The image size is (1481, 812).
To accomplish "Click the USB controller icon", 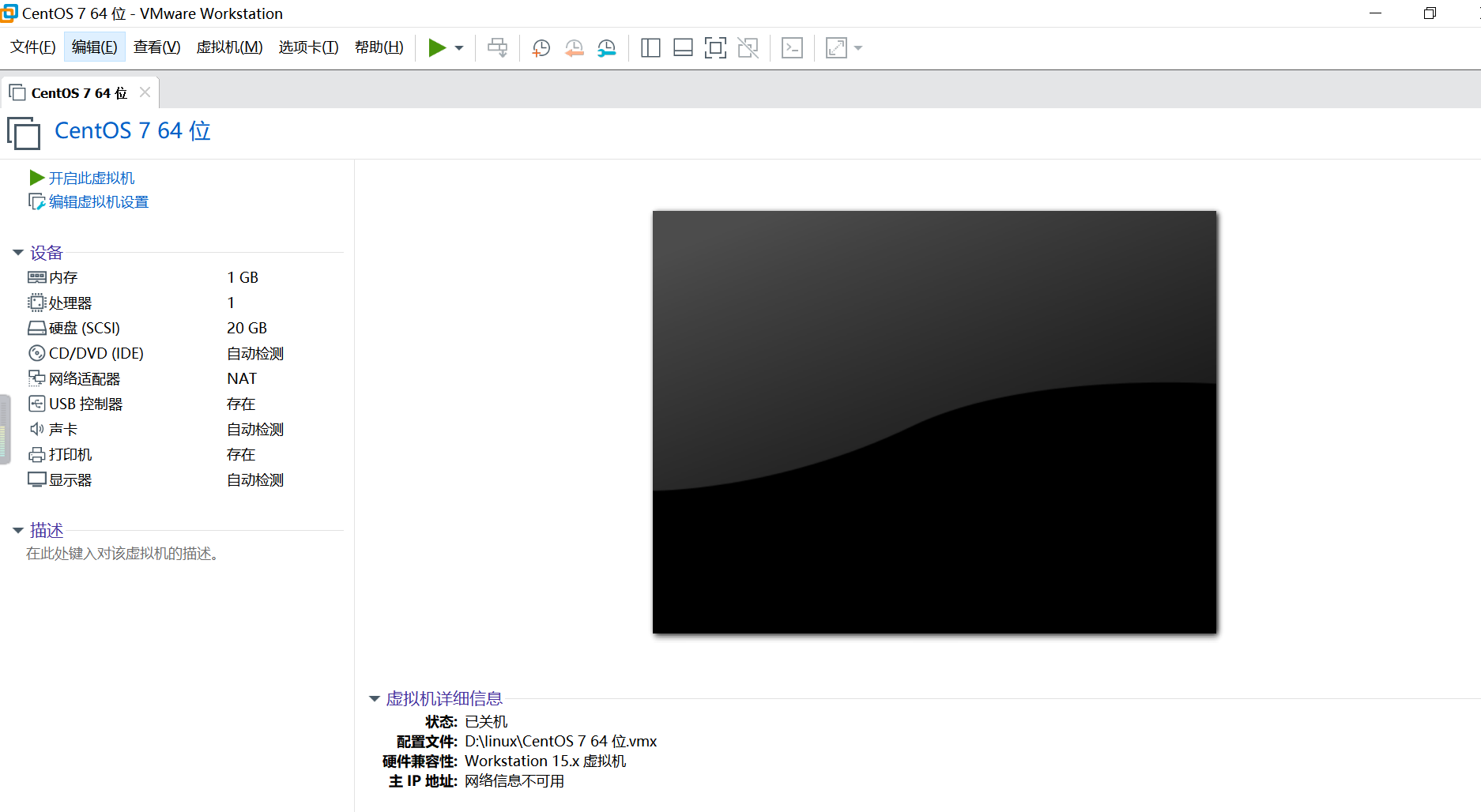I will point(37,404).
